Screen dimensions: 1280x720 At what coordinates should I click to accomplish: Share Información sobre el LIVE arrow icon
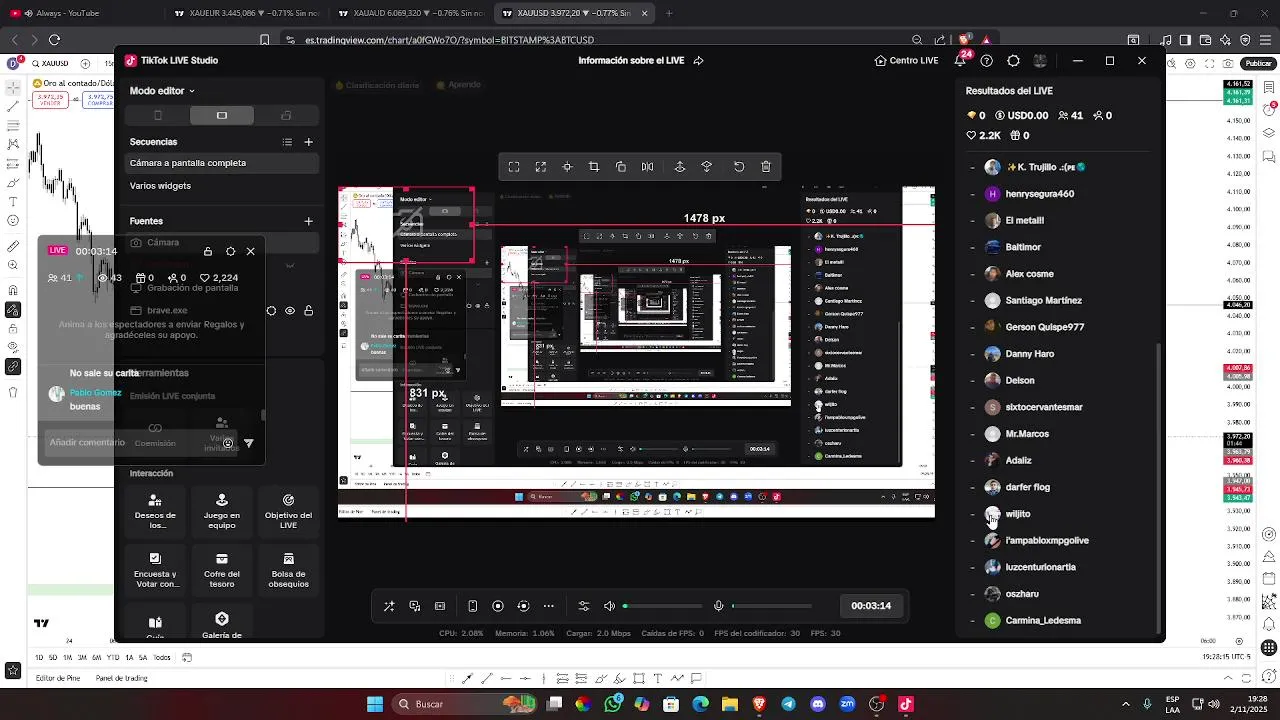(x=698, y=60)
